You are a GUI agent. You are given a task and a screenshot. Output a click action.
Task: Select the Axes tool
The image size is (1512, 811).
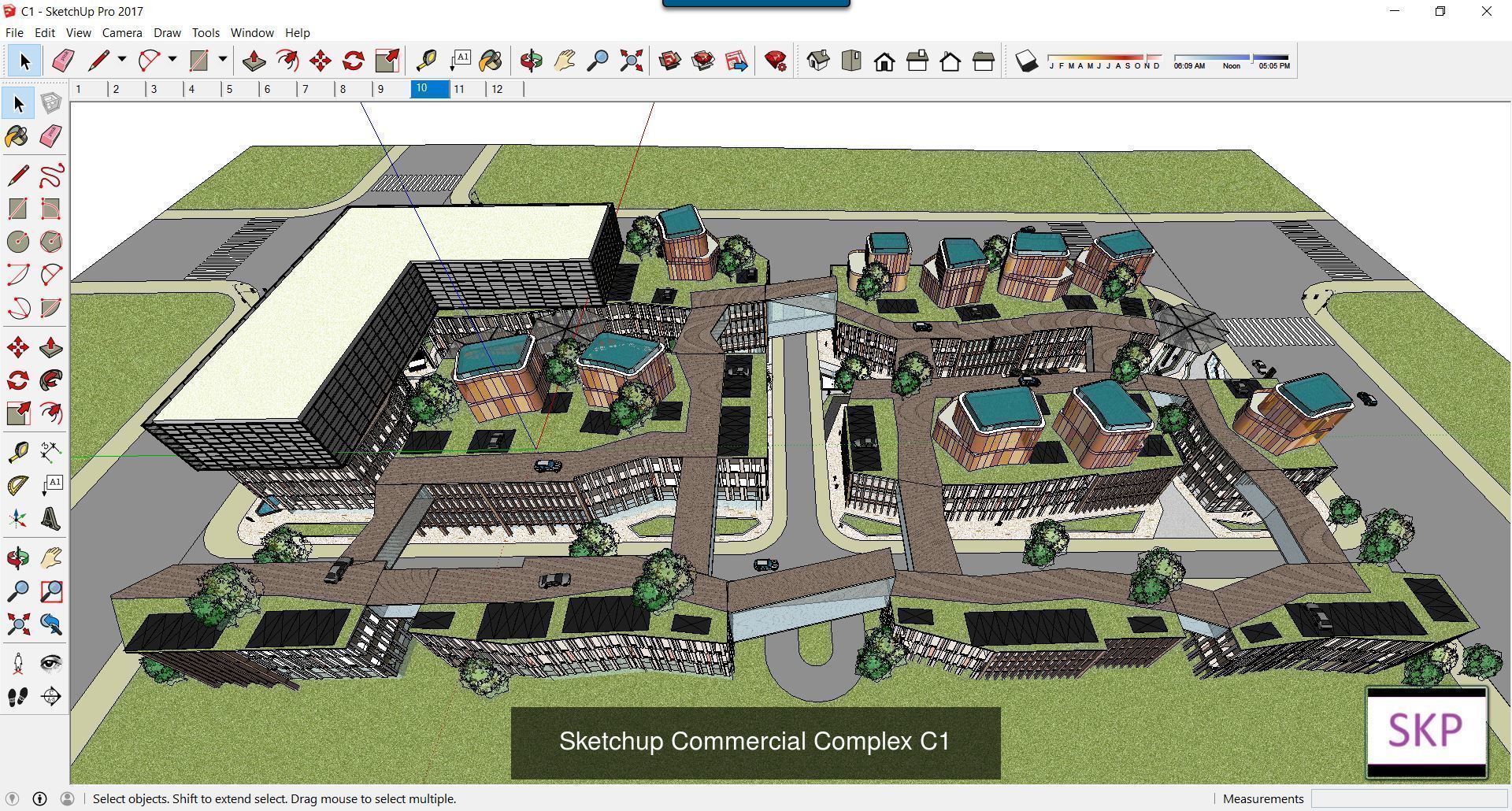click(18, 519)
